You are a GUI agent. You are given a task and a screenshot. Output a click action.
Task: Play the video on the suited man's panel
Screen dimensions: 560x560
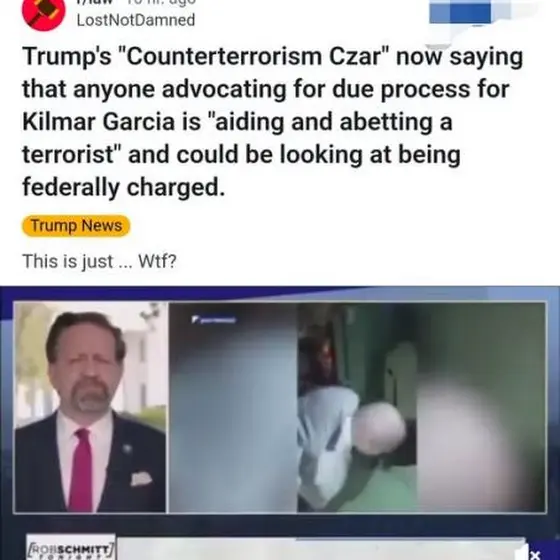pos(90,407)
